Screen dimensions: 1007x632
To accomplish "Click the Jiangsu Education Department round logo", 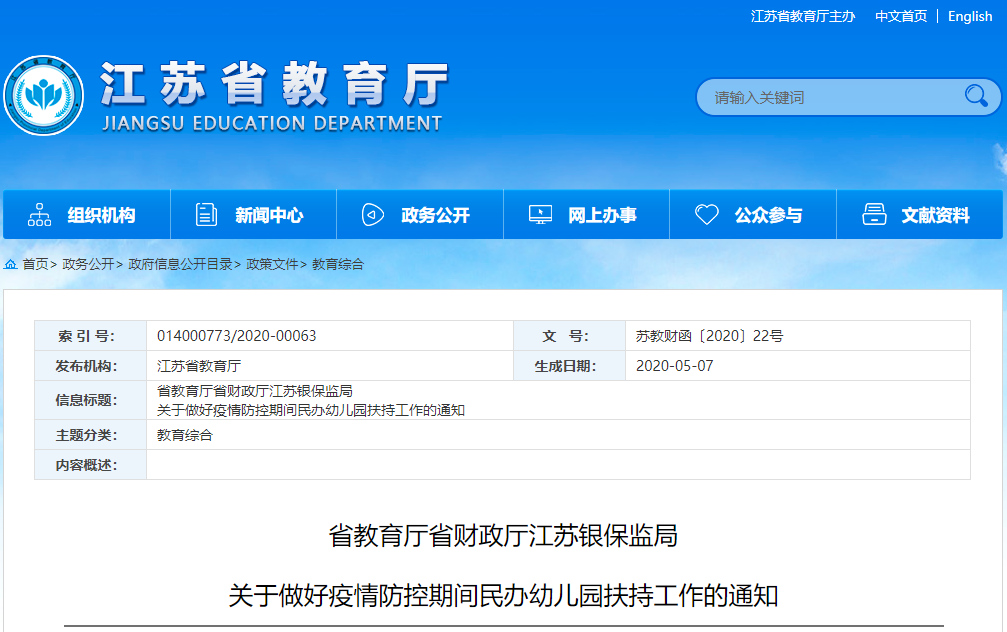I will tap(44, 95).
